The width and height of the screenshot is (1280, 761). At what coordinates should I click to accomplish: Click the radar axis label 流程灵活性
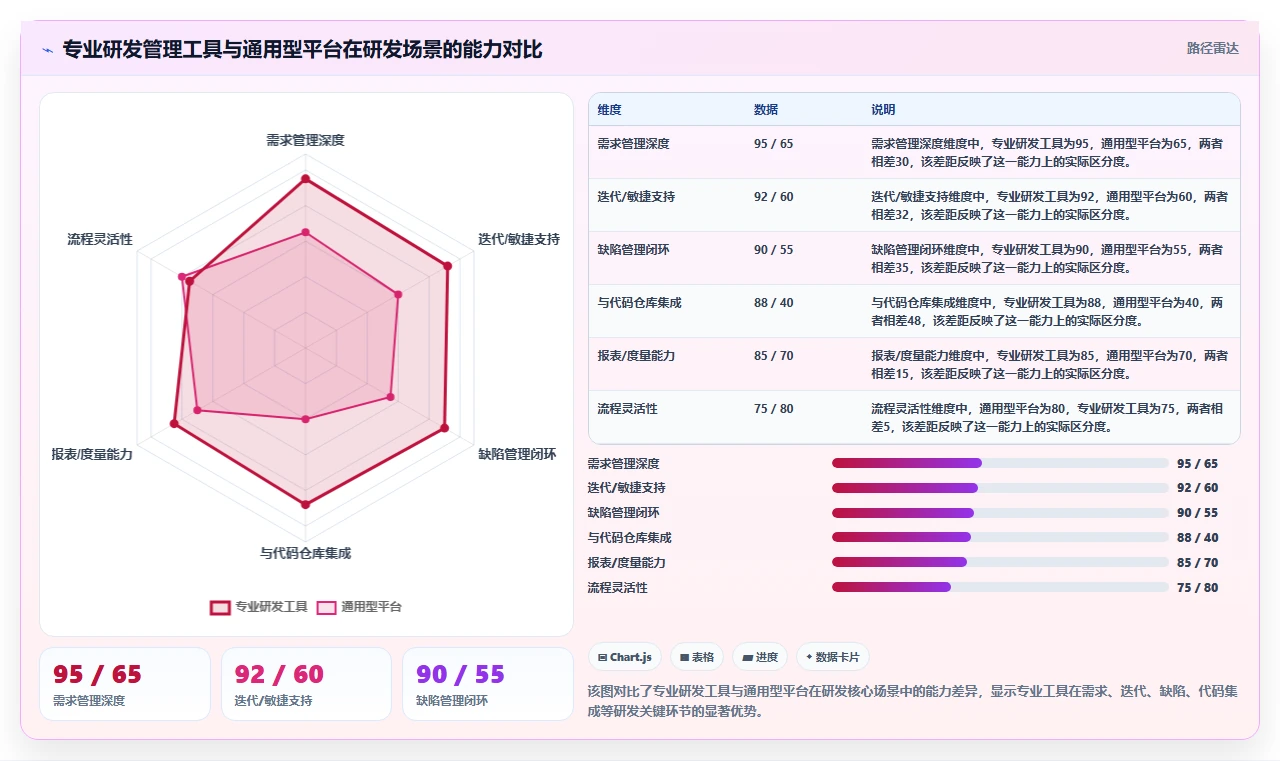(100, 240)
